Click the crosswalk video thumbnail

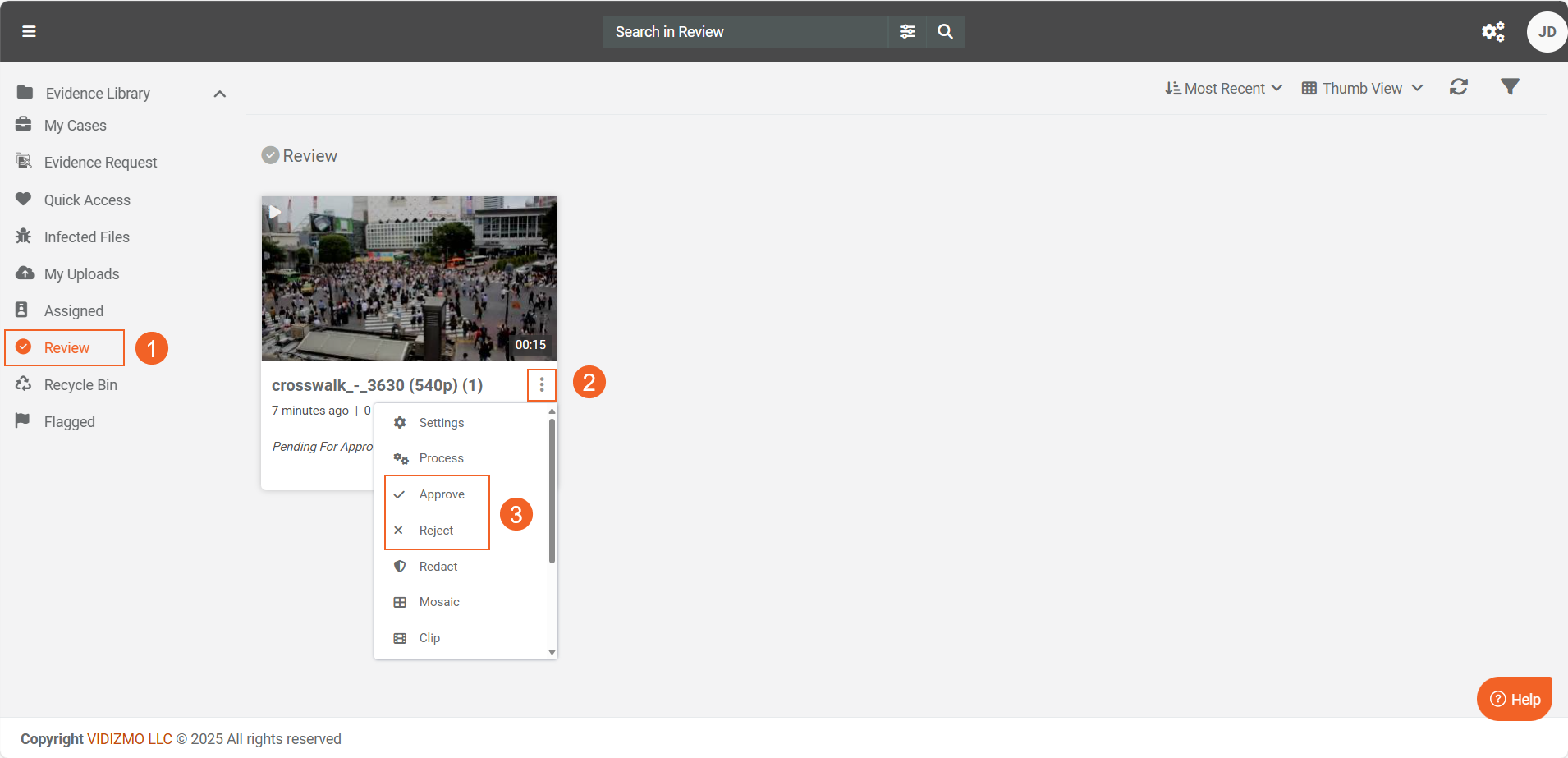[409, 278]
